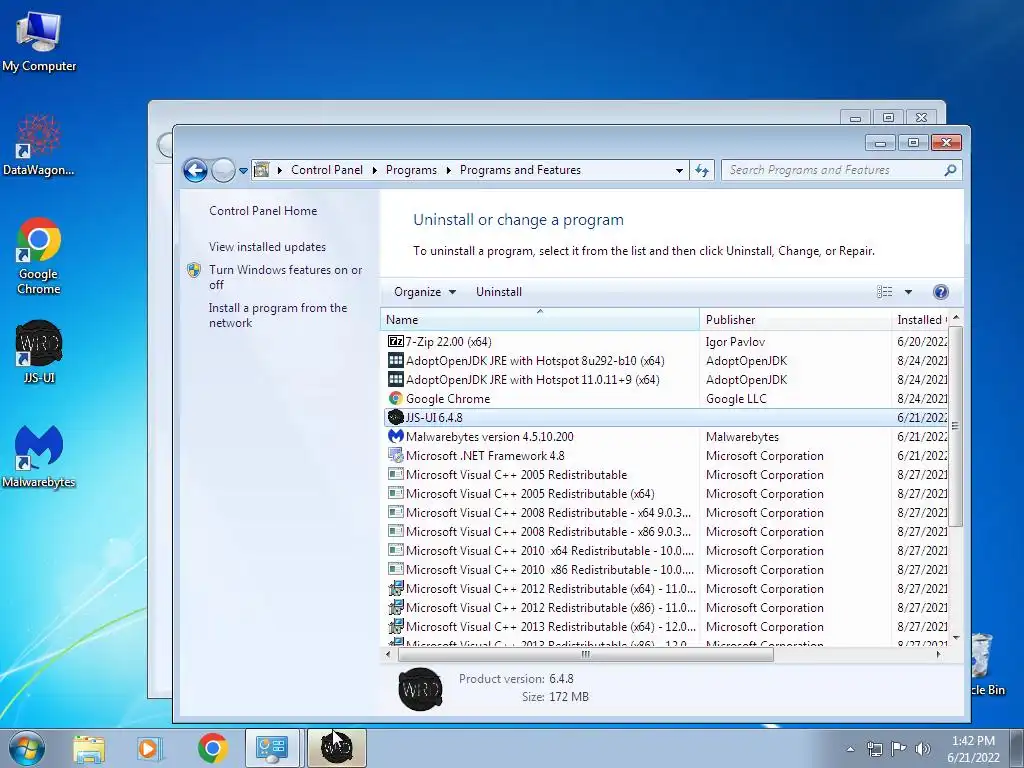Open Windows Media Player taskbar icon
The width and height of the screenshot is (1024, 768).
149,748
